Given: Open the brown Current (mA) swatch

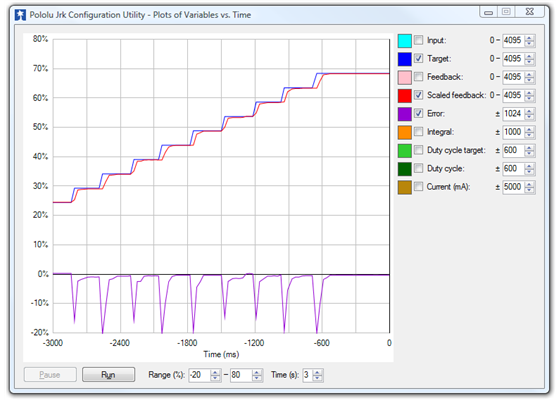Looking at the screenshot, I should pyautogui.click(x=405, y=187).
